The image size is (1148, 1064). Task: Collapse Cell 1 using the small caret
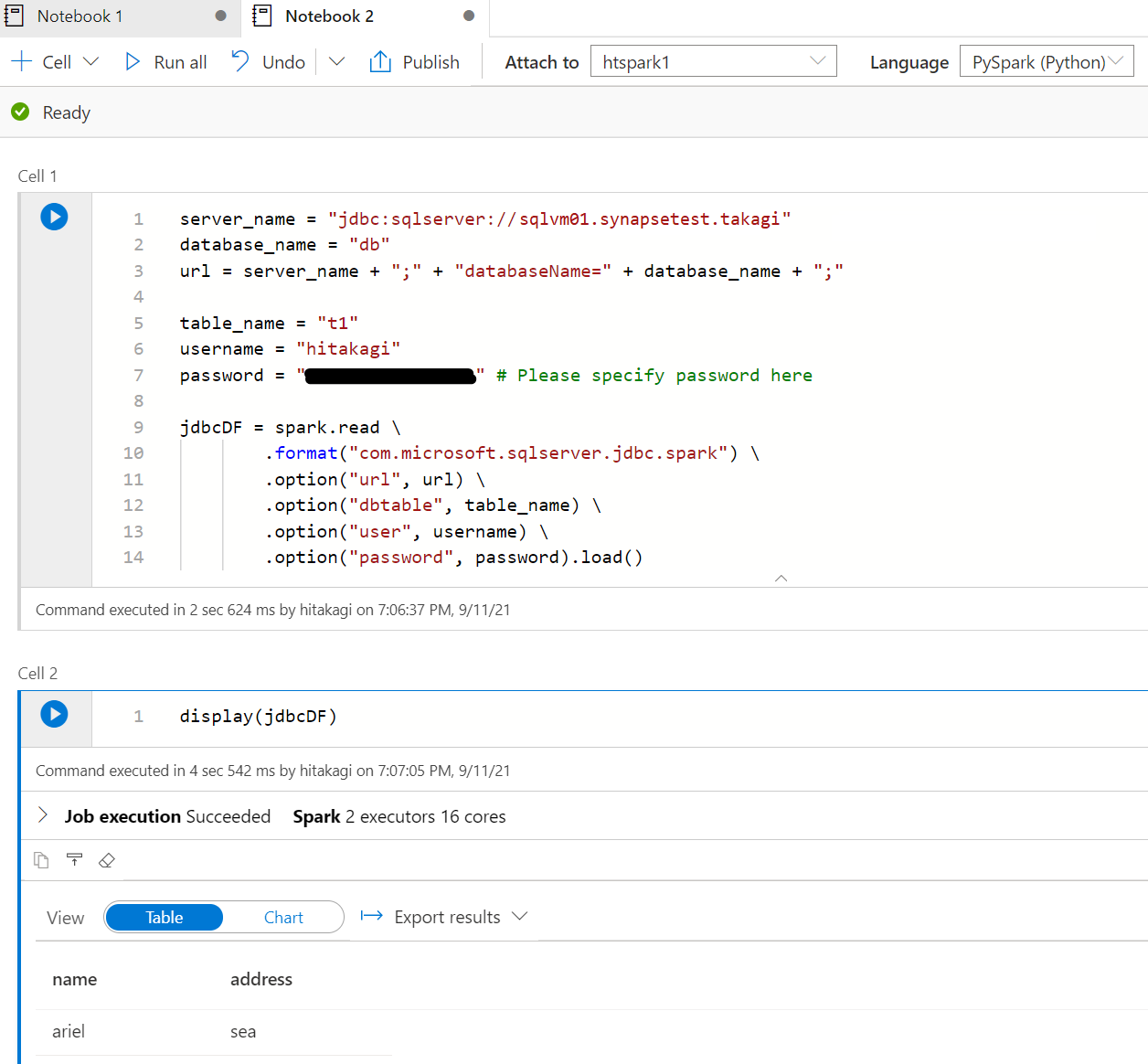781,578
